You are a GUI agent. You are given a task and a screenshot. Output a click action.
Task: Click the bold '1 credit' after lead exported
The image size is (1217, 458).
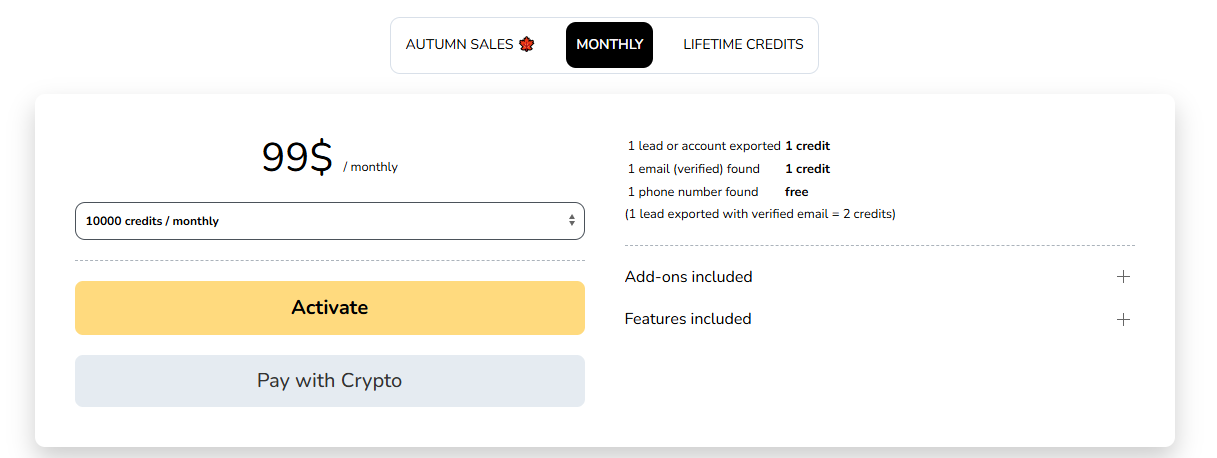pos(807,146)
